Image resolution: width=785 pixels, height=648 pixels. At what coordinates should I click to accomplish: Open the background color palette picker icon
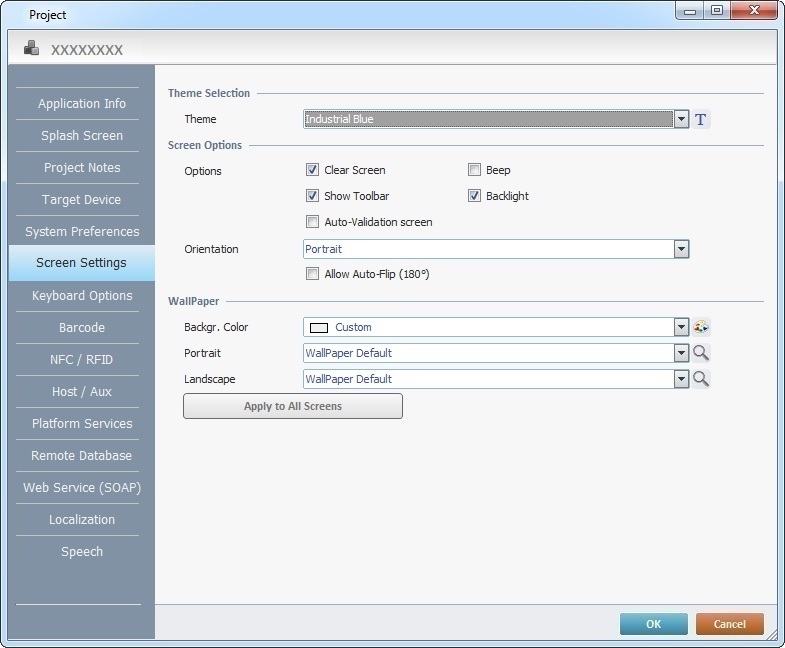(701, 327)
